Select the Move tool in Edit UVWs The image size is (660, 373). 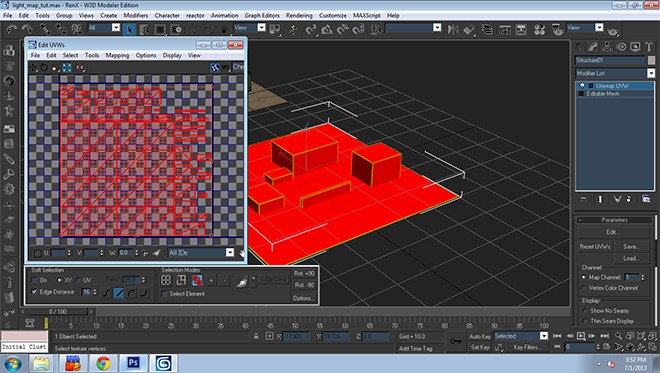[x=33, y=67]
